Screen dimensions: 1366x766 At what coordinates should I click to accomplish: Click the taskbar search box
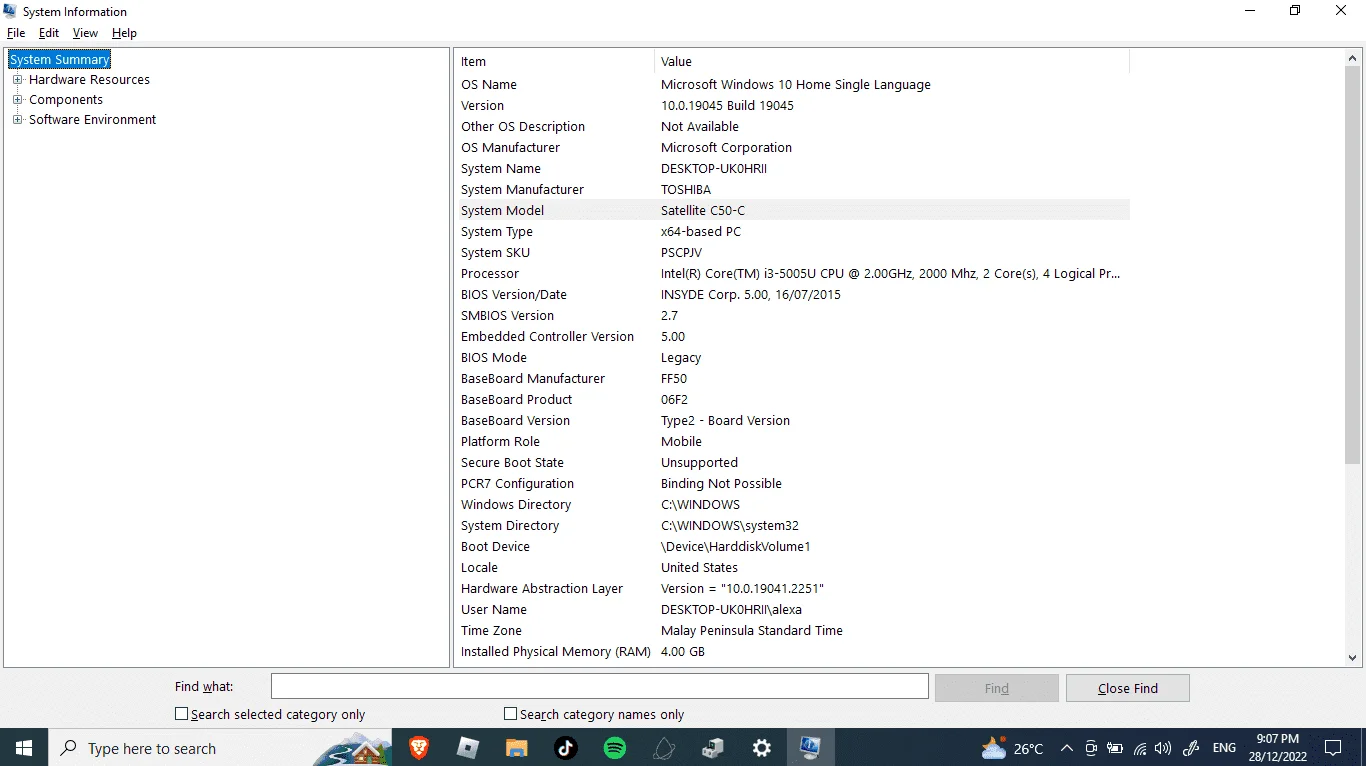(220, 748)
